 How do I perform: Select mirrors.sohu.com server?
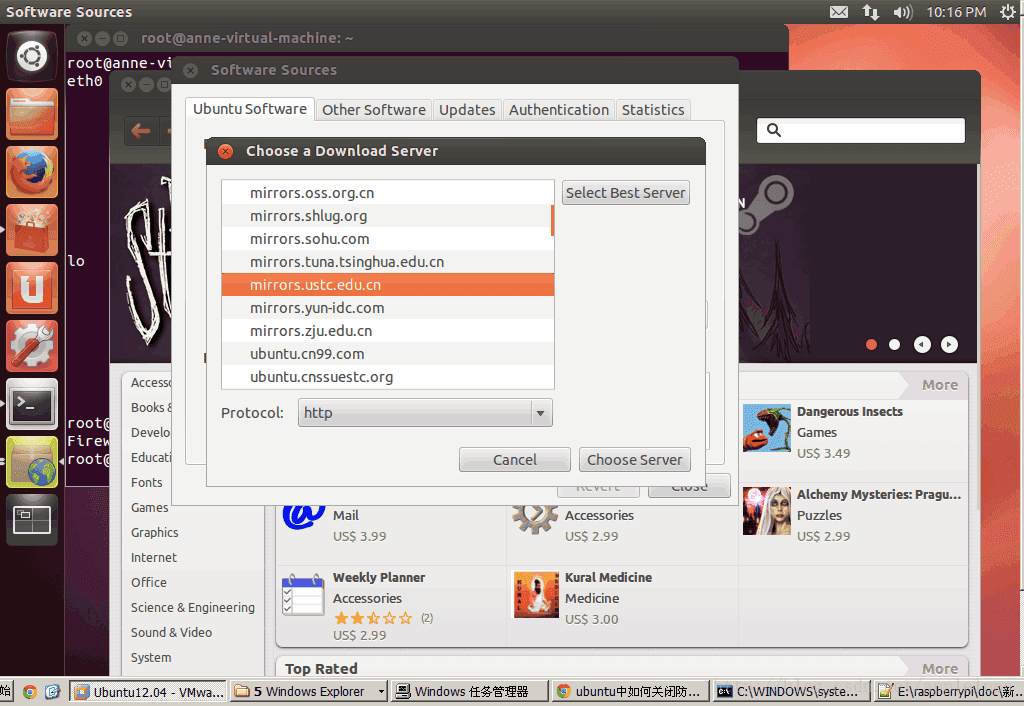coord(388,239)
